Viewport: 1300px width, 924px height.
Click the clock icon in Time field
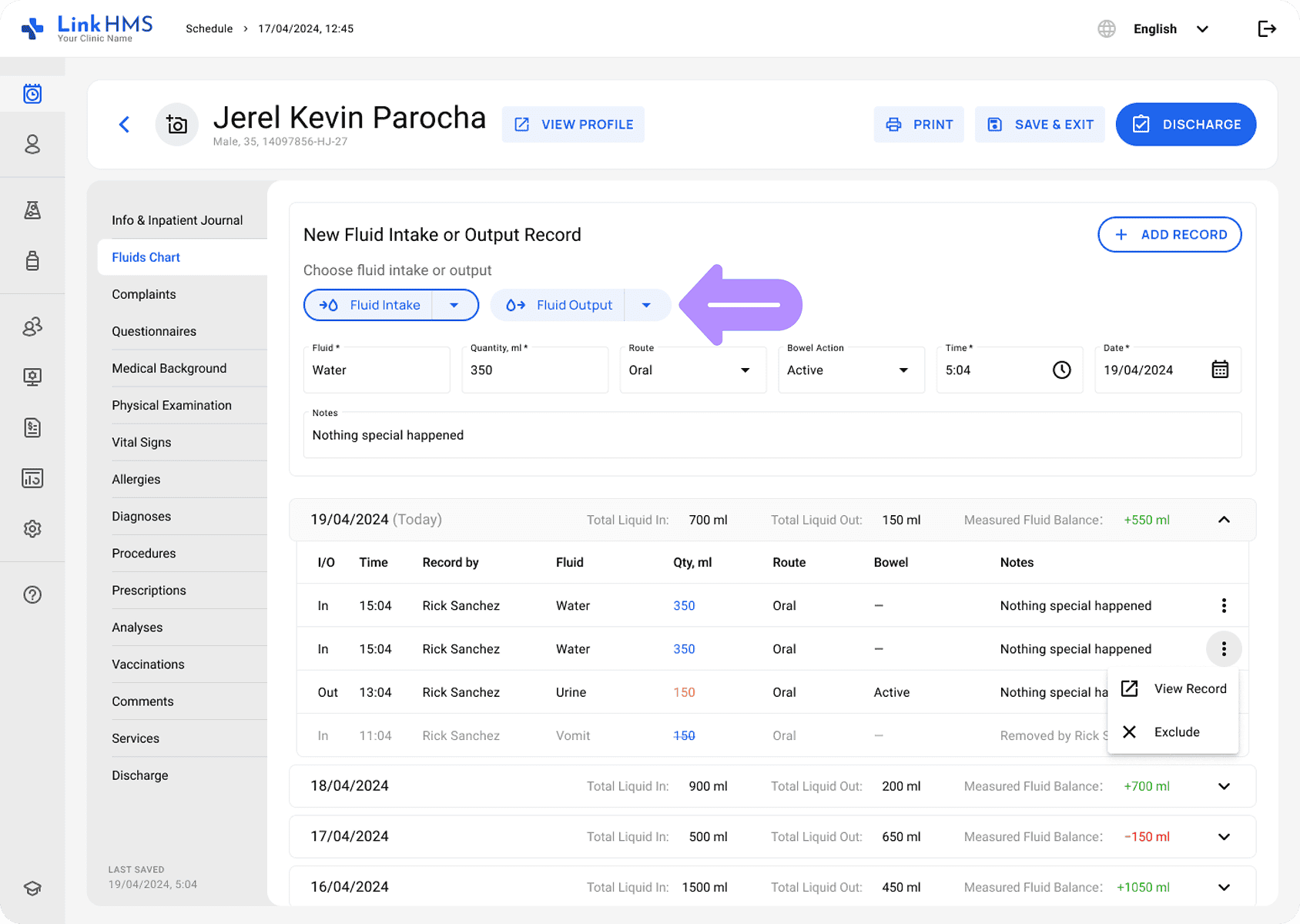[1061, 370]
